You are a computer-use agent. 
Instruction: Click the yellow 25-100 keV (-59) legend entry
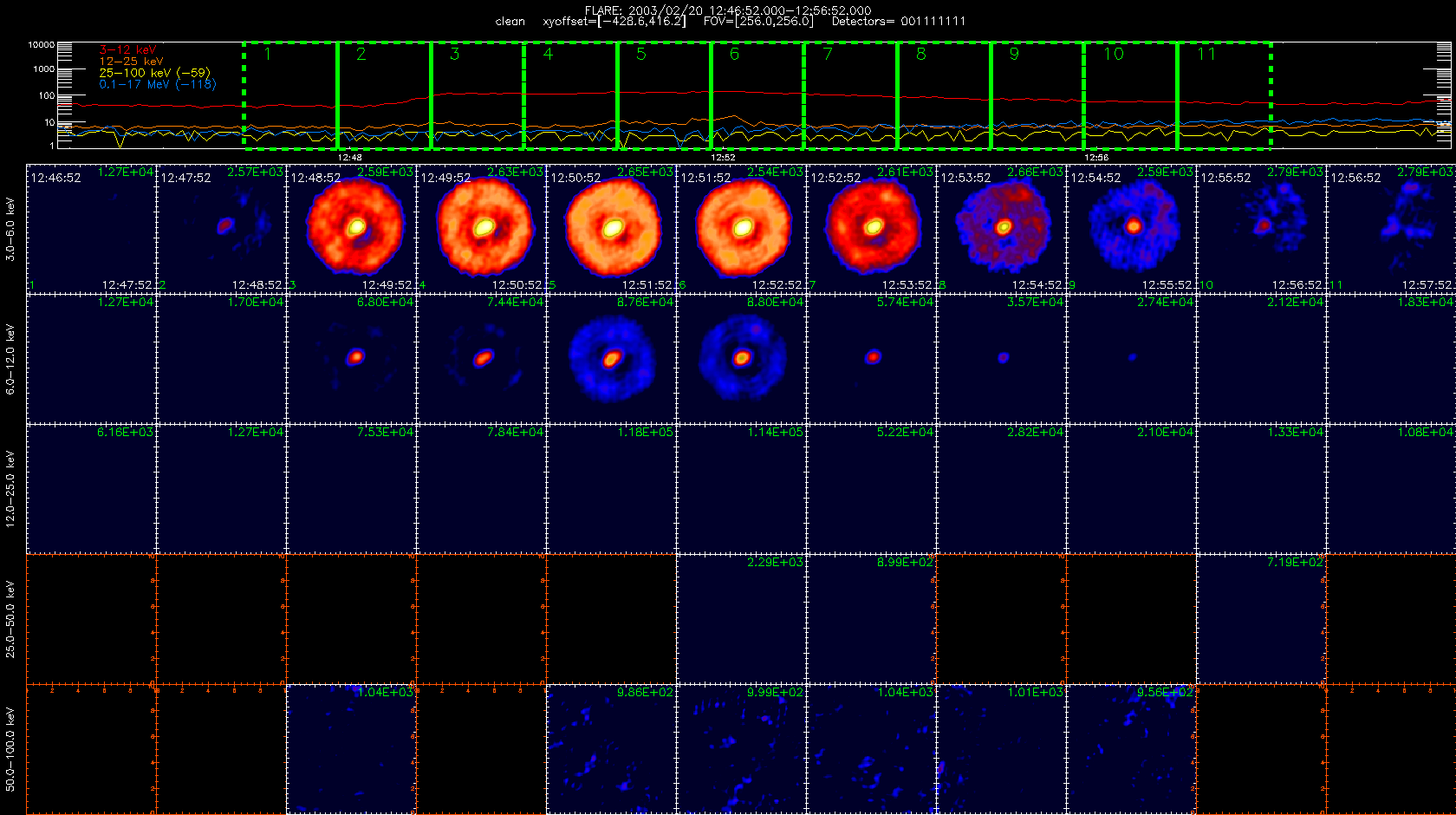(x=154, y=73)
